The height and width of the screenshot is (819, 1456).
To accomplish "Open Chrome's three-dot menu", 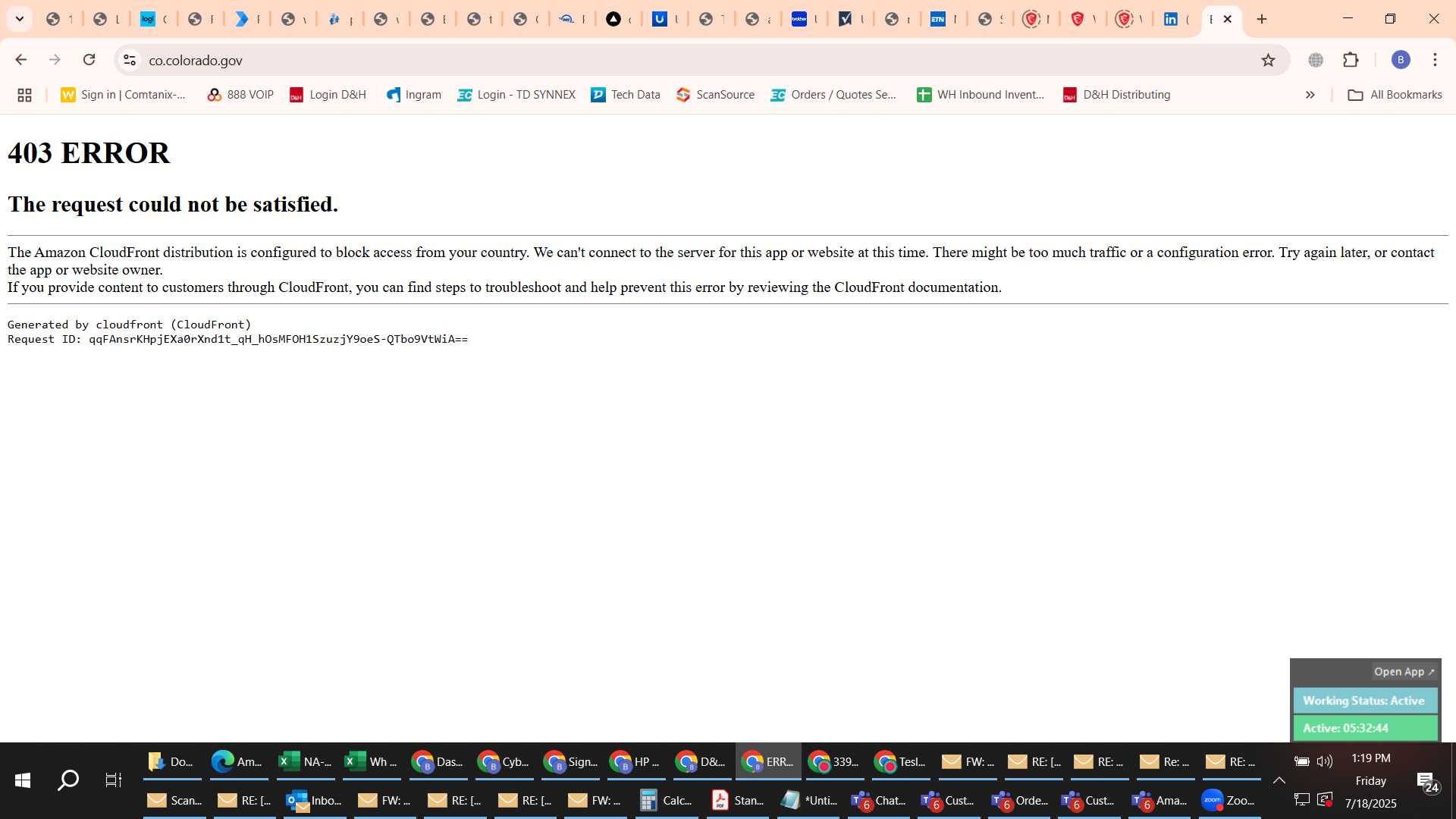I will [1435, 60].
